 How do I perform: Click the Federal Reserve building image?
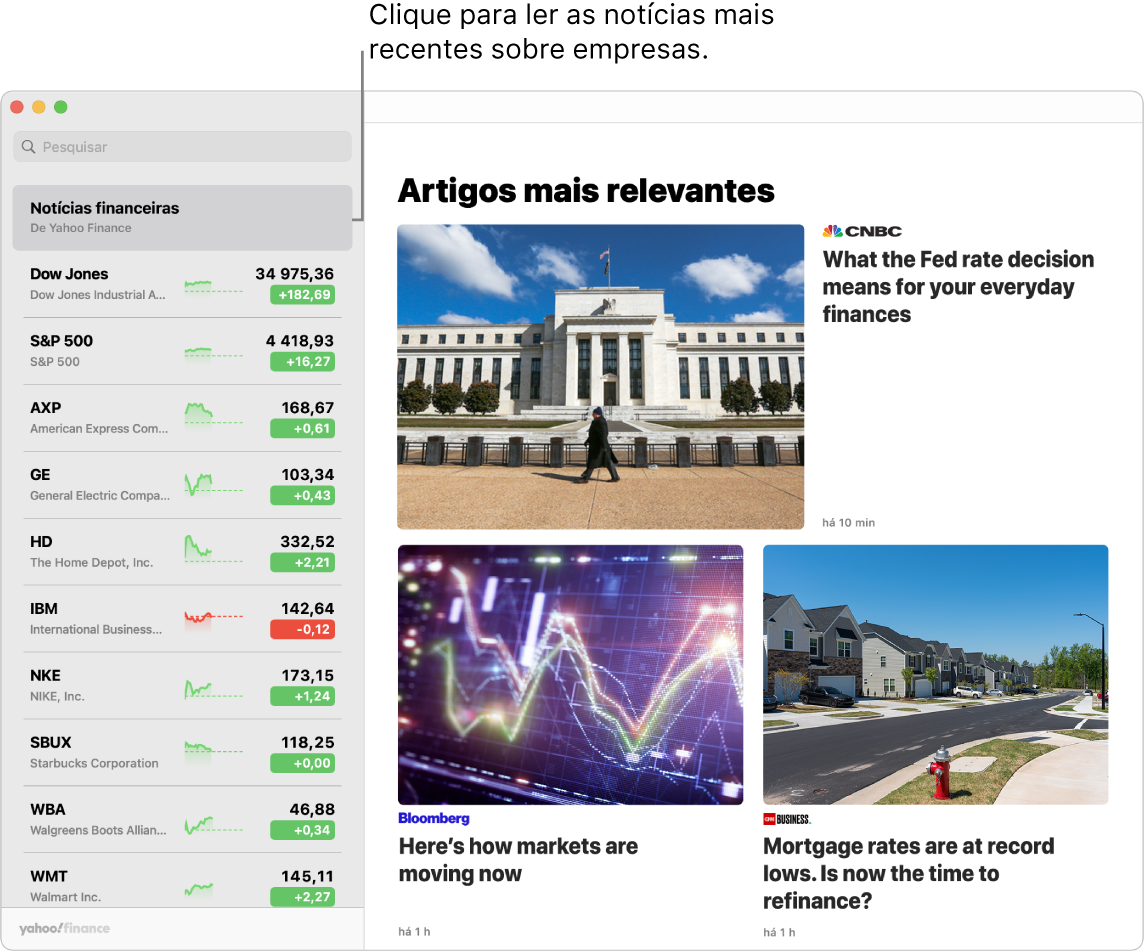coord(600,376)
